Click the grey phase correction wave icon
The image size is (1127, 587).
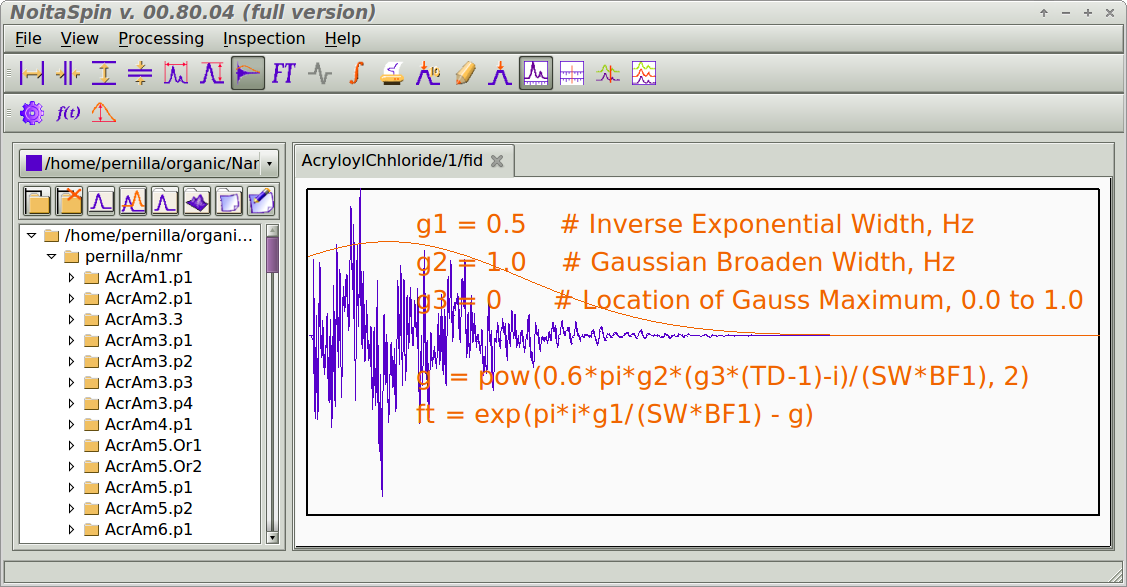pyautogui.click(x=320, y=73)
